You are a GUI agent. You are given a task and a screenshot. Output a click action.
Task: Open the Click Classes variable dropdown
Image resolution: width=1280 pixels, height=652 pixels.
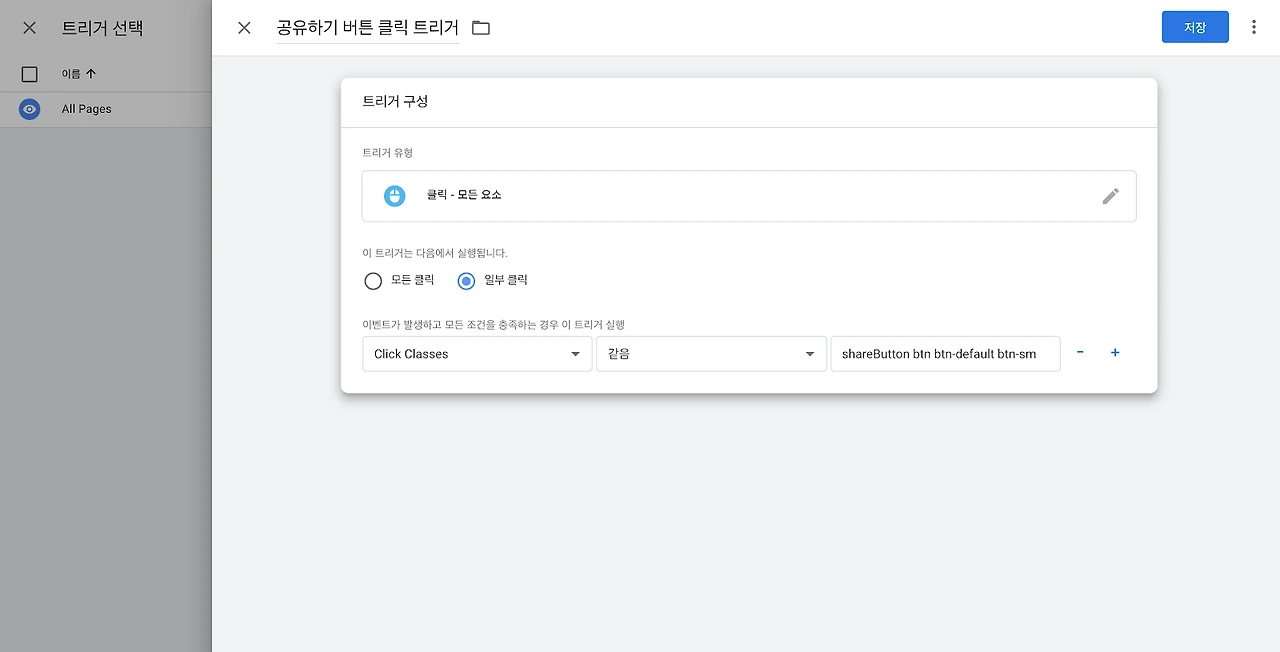(477, 354)
